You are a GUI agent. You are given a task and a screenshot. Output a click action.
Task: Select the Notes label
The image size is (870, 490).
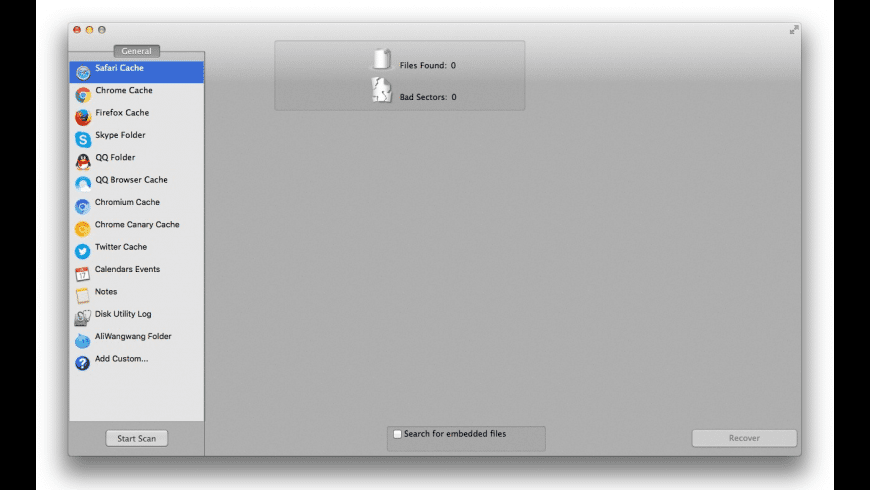[x=106, y=291]
